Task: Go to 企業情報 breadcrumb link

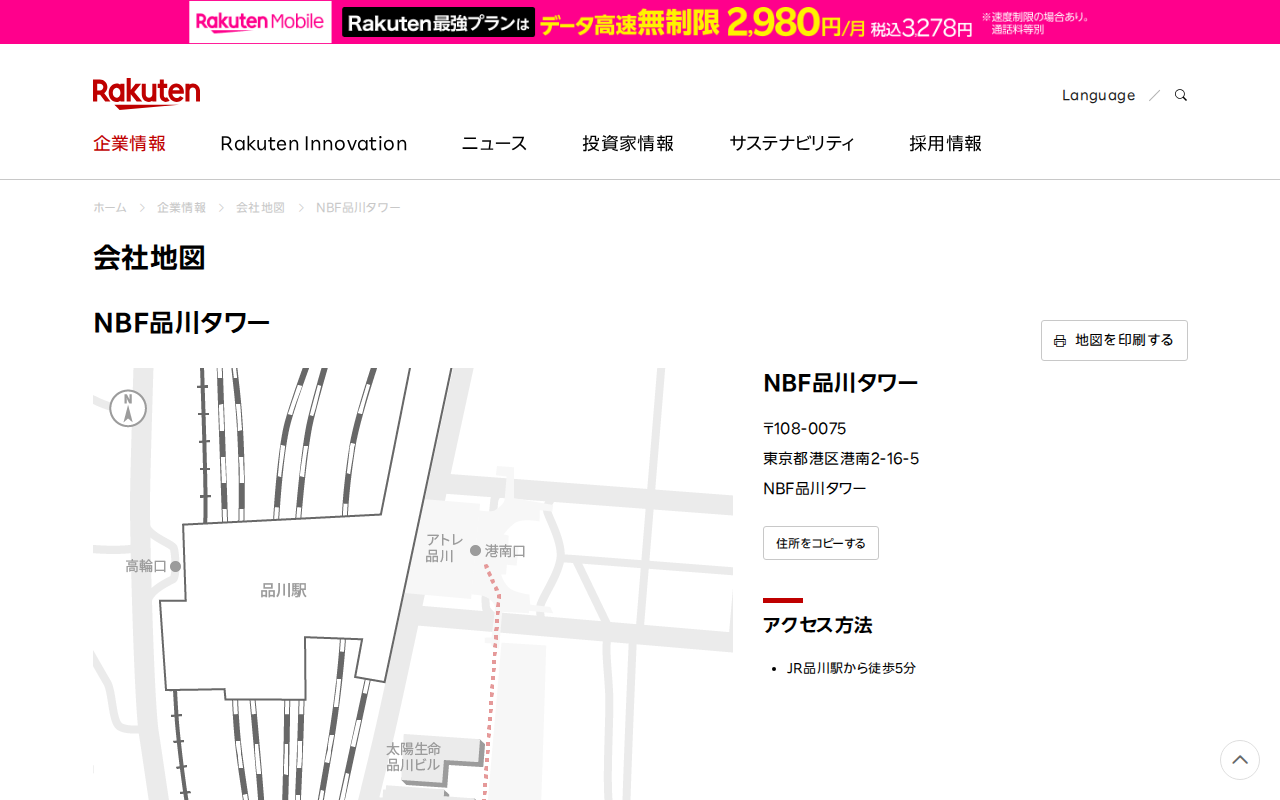Action: coord(181,207)
